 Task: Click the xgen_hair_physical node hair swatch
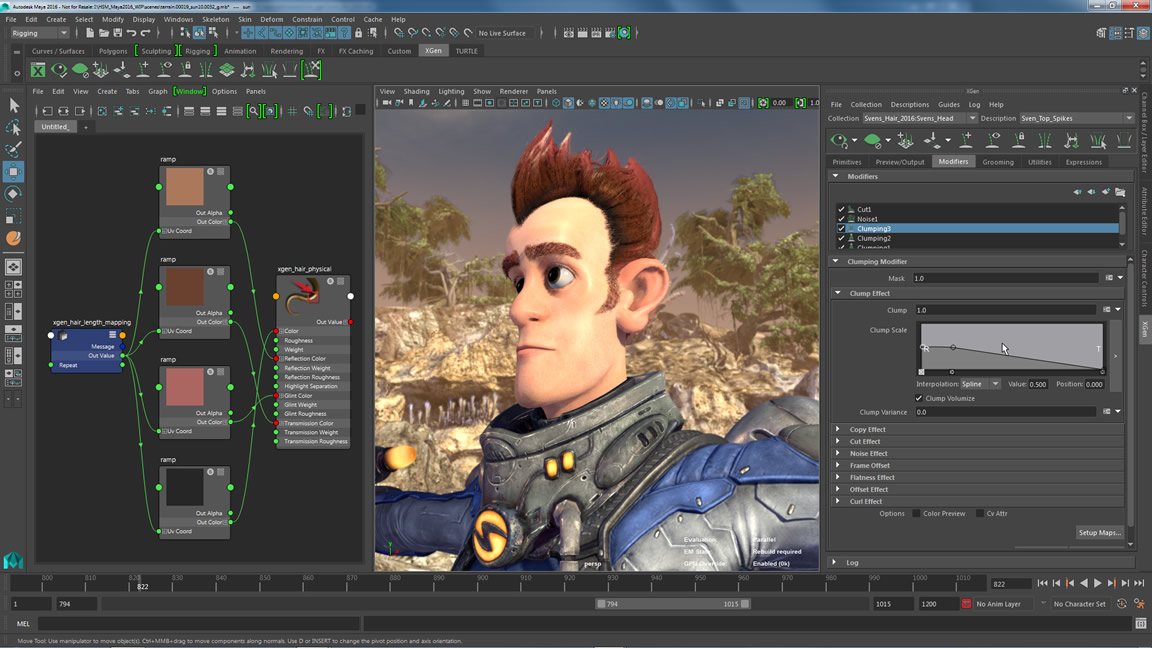click(x=302, y=296)
